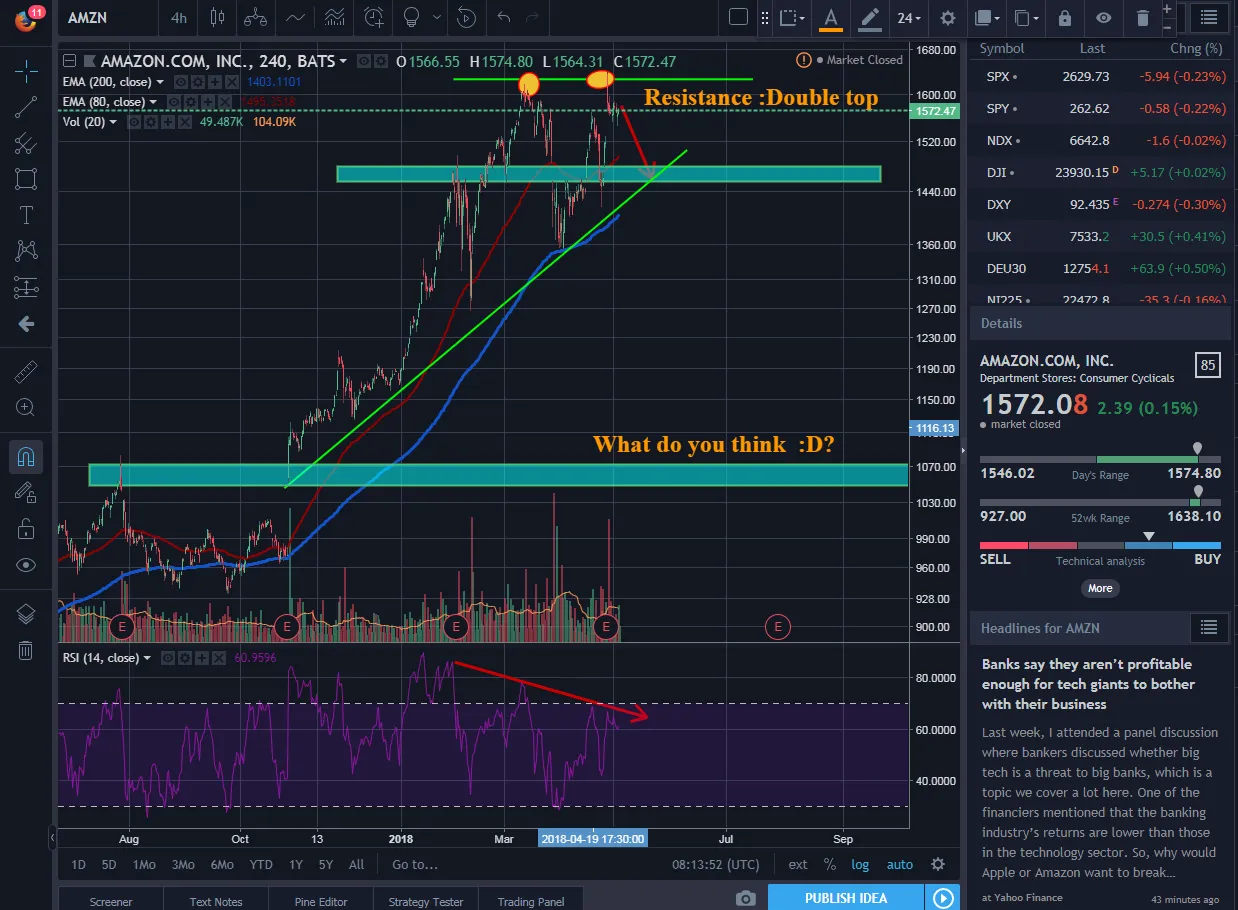
Task: Hide selected drawing with floating toolbar eye
Action: (1103, 17)
